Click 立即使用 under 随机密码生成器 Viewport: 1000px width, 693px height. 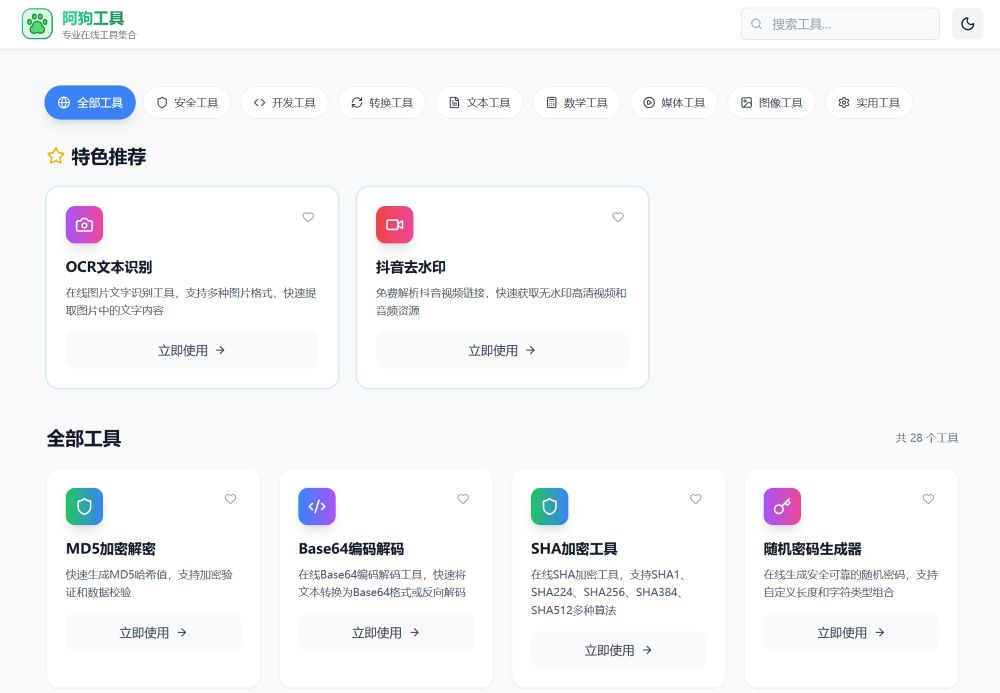point(850,632)
